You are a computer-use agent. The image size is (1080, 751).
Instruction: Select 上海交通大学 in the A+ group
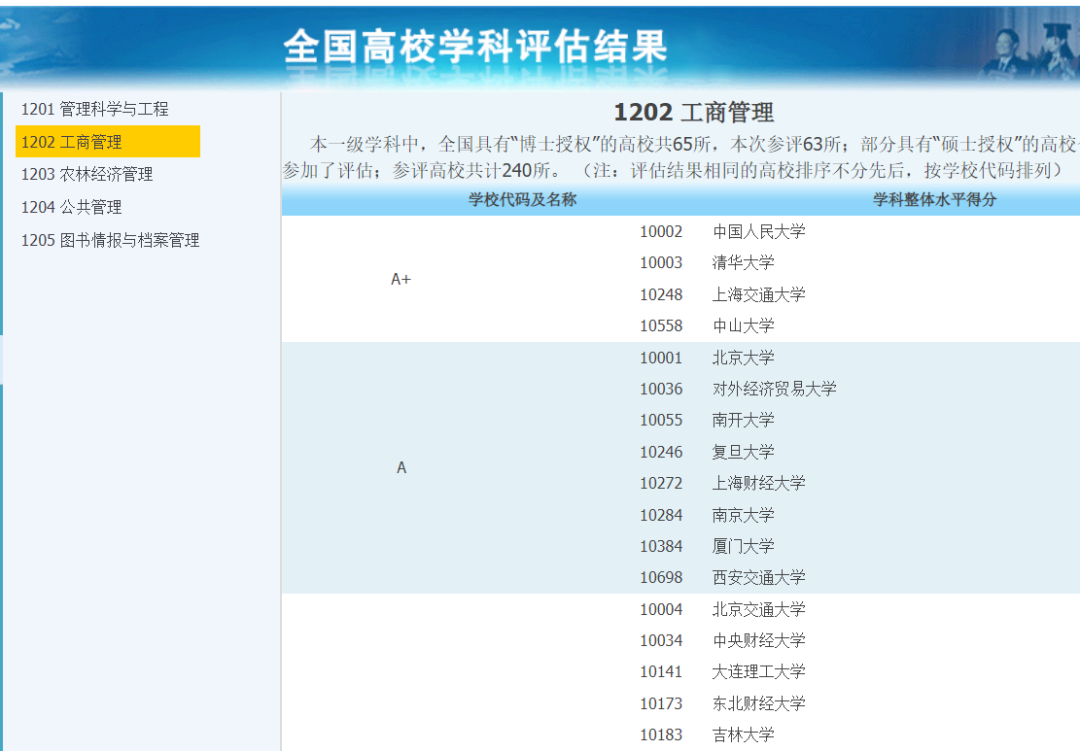[x=758, y=295]
